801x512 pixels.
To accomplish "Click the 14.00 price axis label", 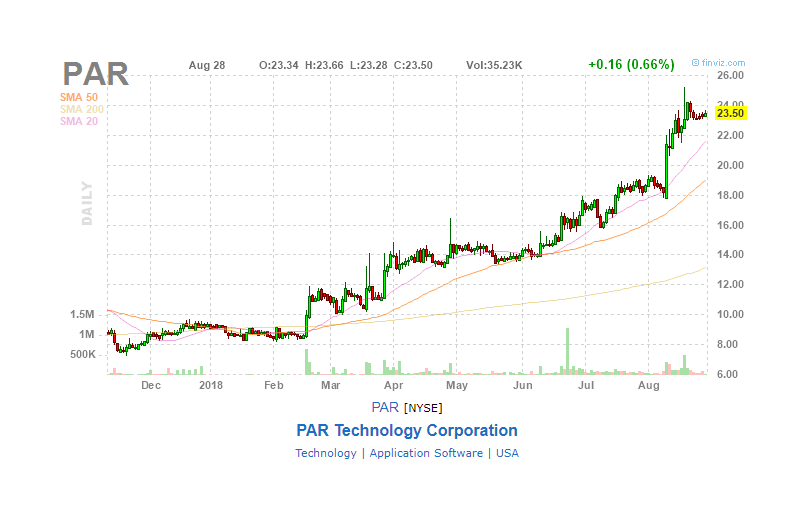I will point(731,254).
